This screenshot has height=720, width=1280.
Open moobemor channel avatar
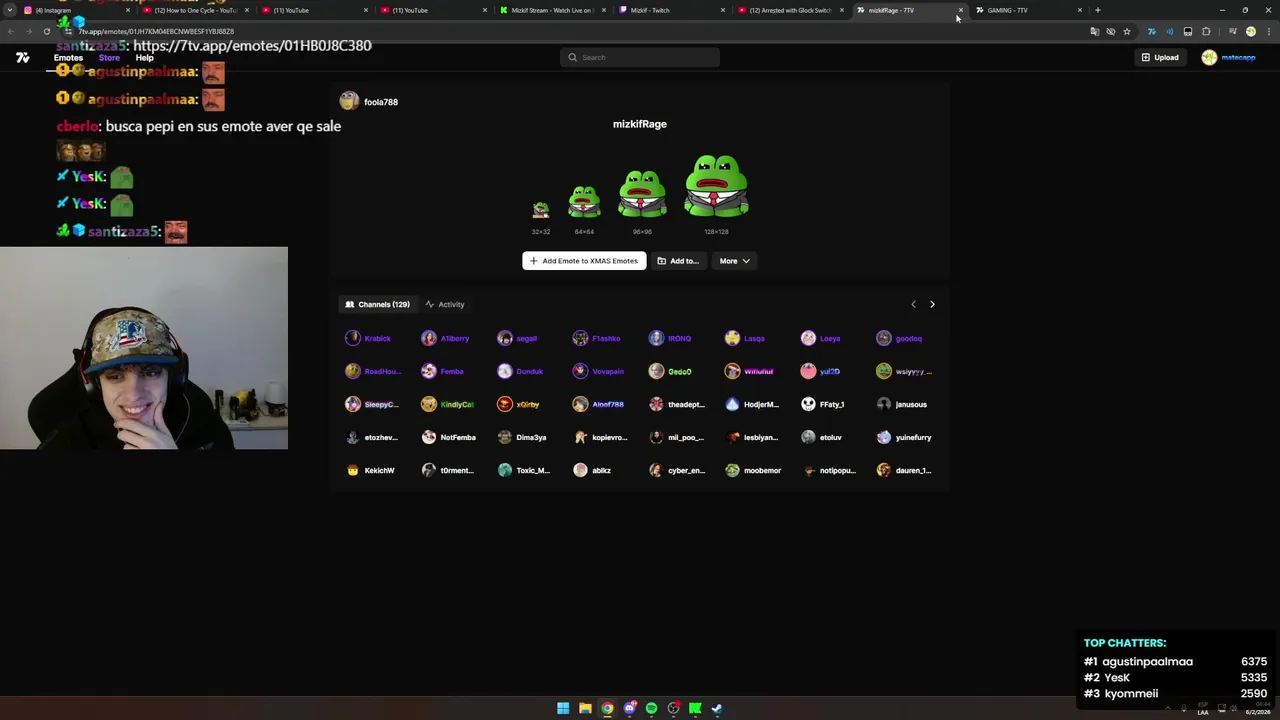tap(732, 470)
